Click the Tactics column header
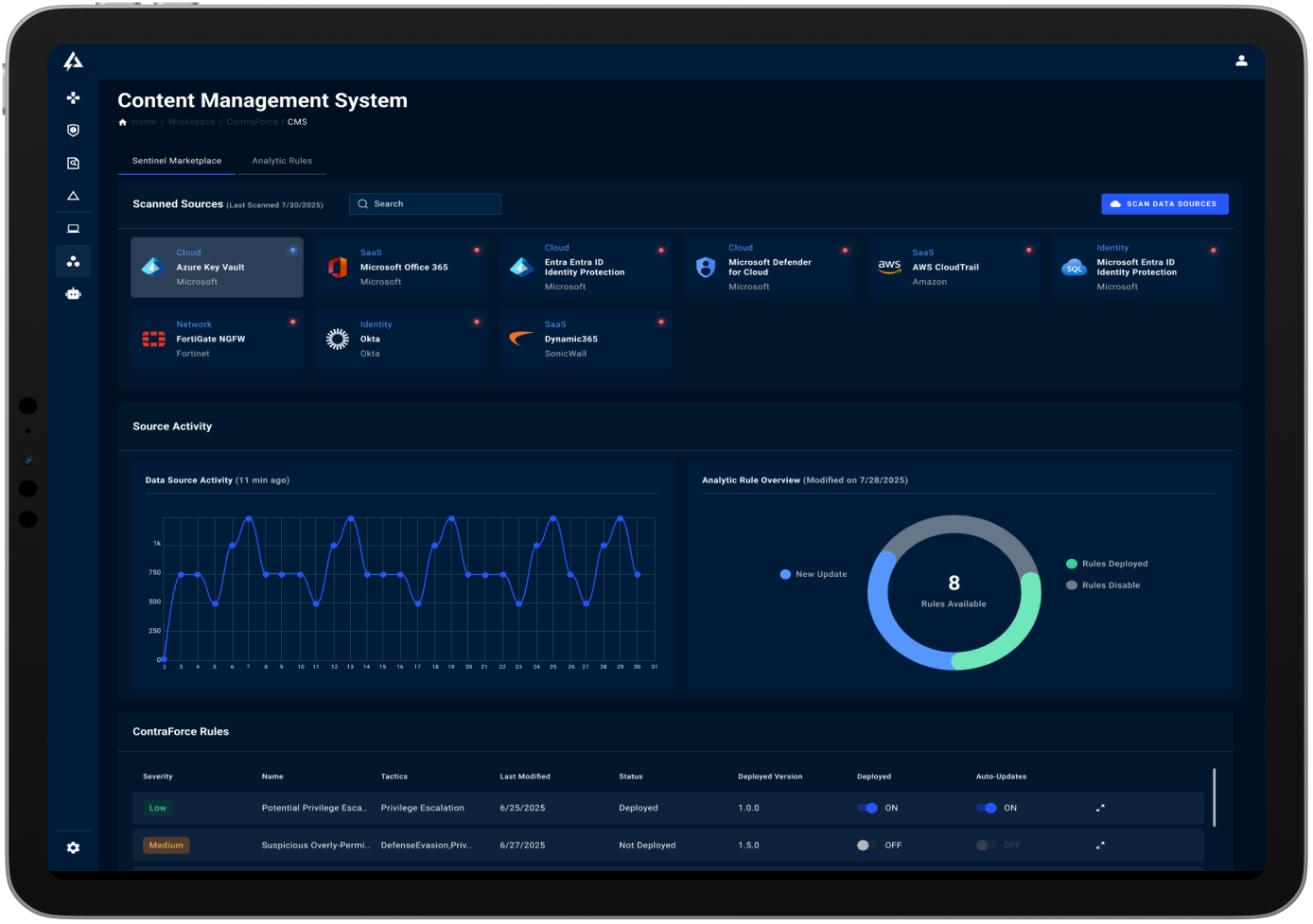The image size is (1313, 924). tap(394, 776)
